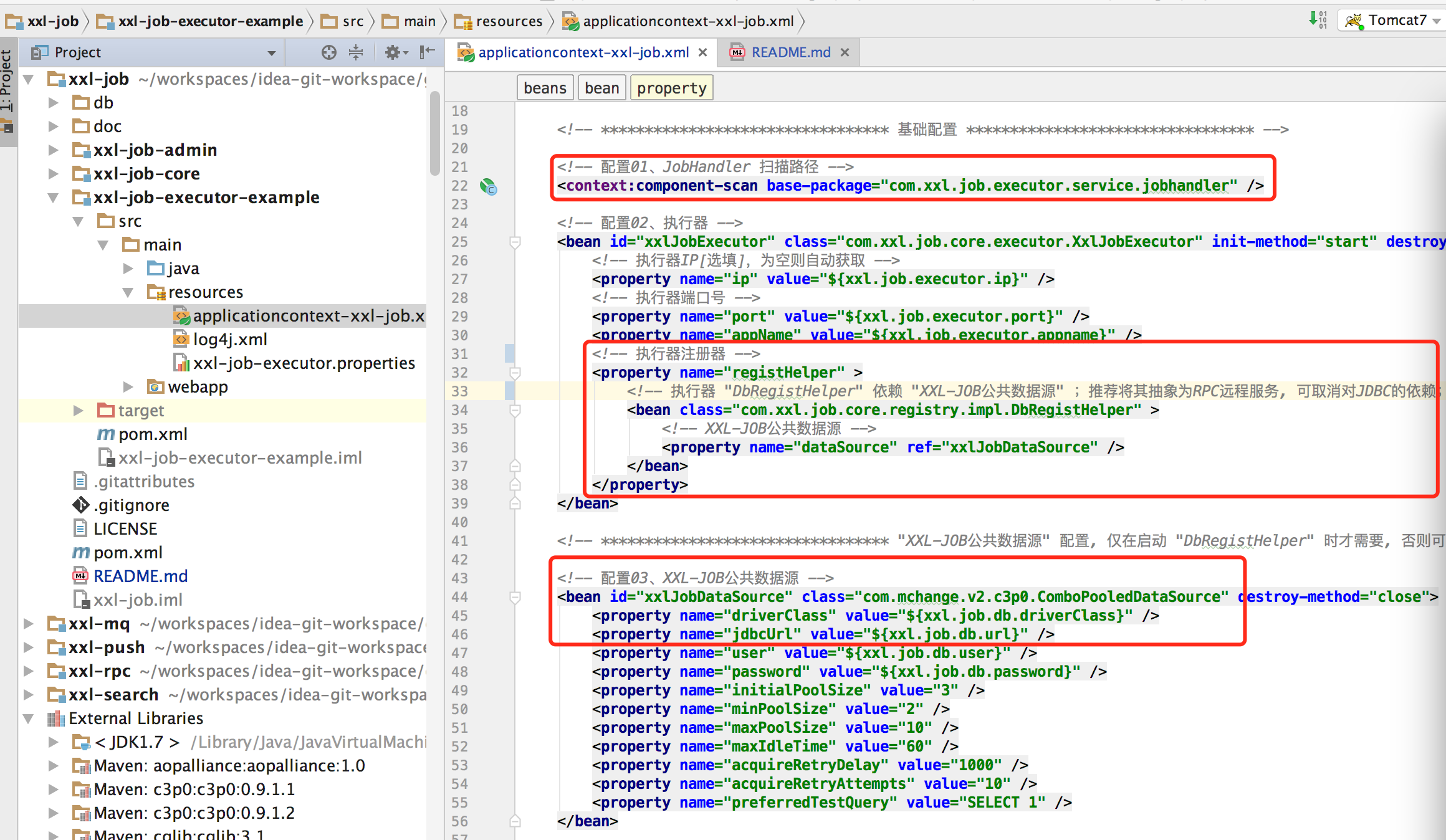Expand the xxl-job-core module
The width and height of the screenshot is (1446, 840).
(53, 174)
